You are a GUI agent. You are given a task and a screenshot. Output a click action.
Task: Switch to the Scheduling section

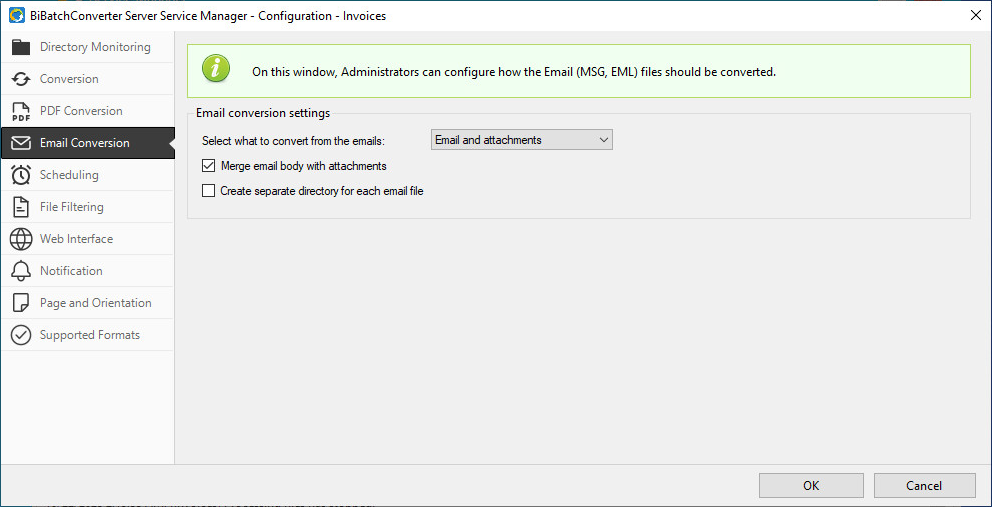69,175
